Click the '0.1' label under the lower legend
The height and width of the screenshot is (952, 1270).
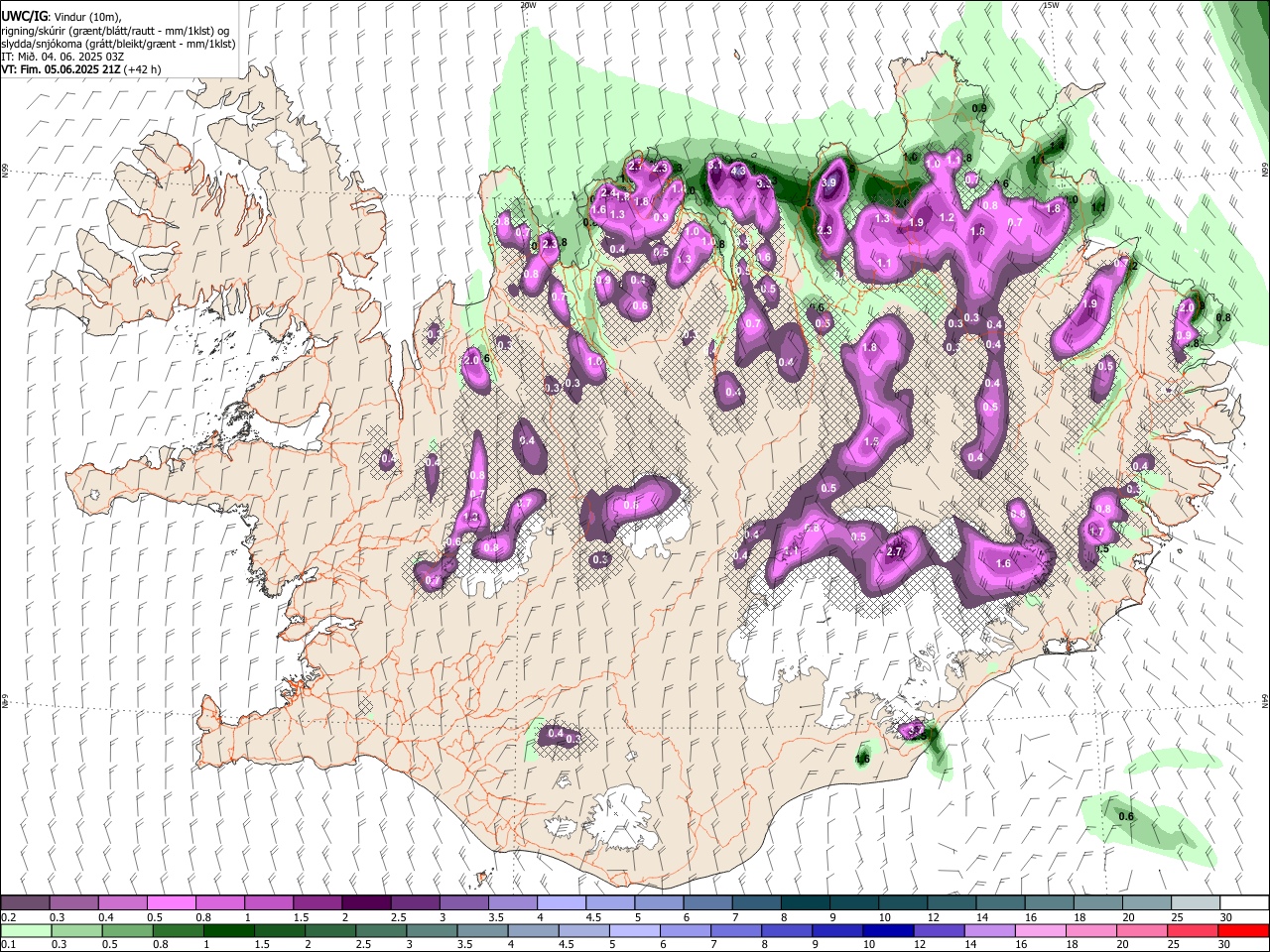click(8, 944)
